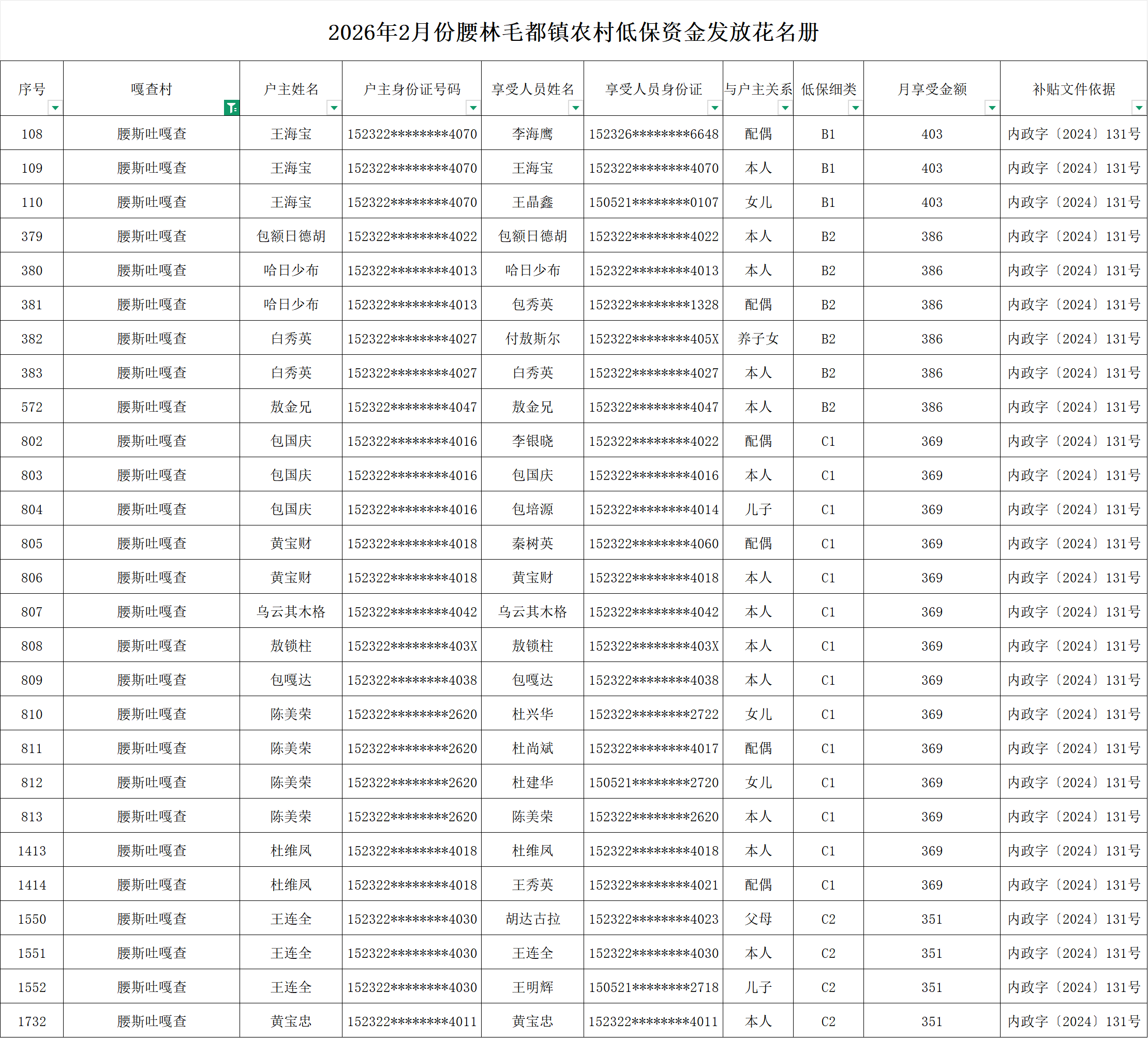Open the 享受人员姓名 filter arrow
This screenshot has height=1038, width=1148.
(576, 108)
